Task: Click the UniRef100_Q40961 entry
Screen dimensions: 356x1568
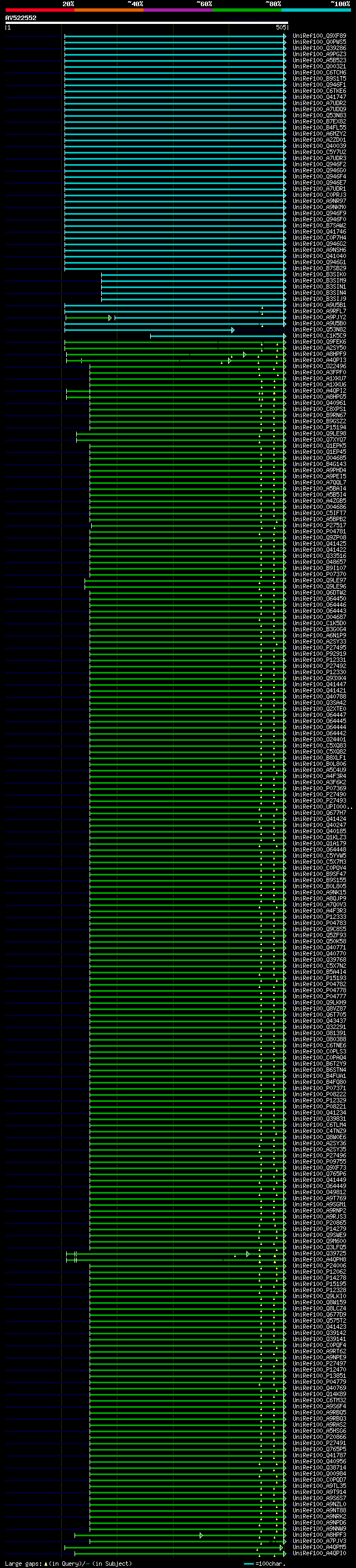Action: pos(319,402)
